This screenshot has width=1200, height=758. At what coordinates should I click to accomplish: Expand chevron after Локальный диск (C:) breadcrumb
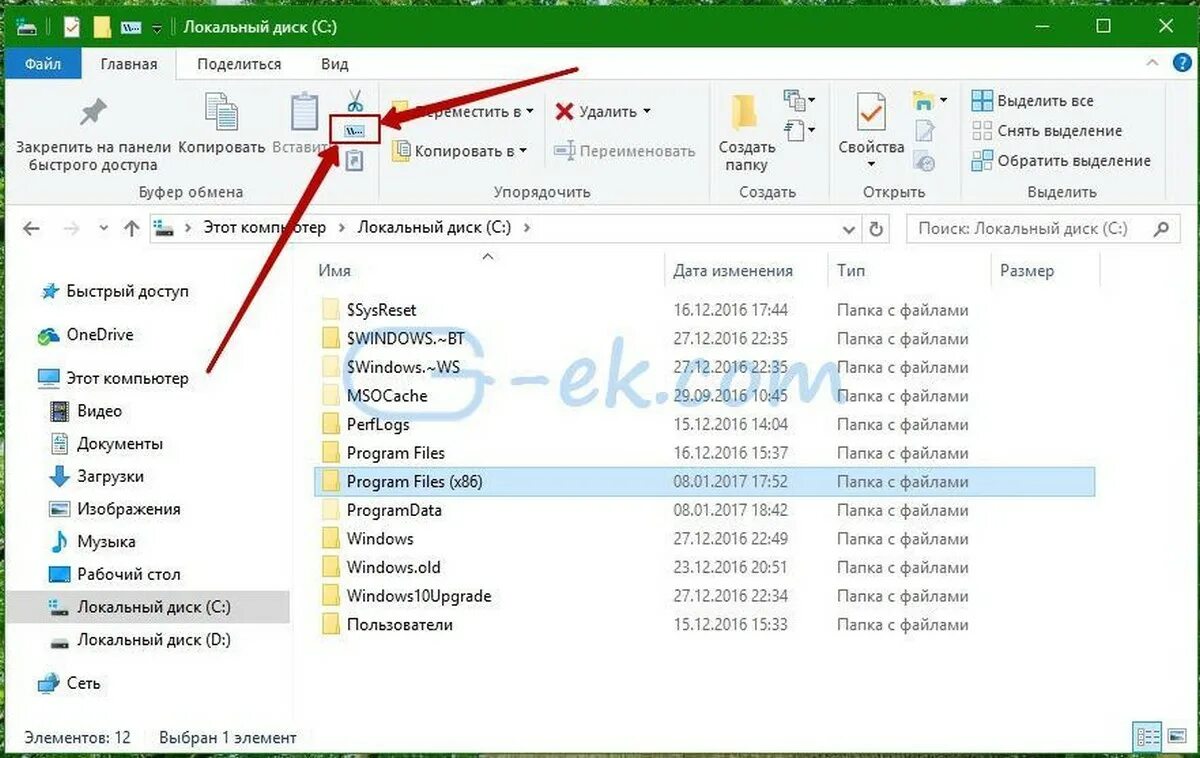click(x=526, y=228)
